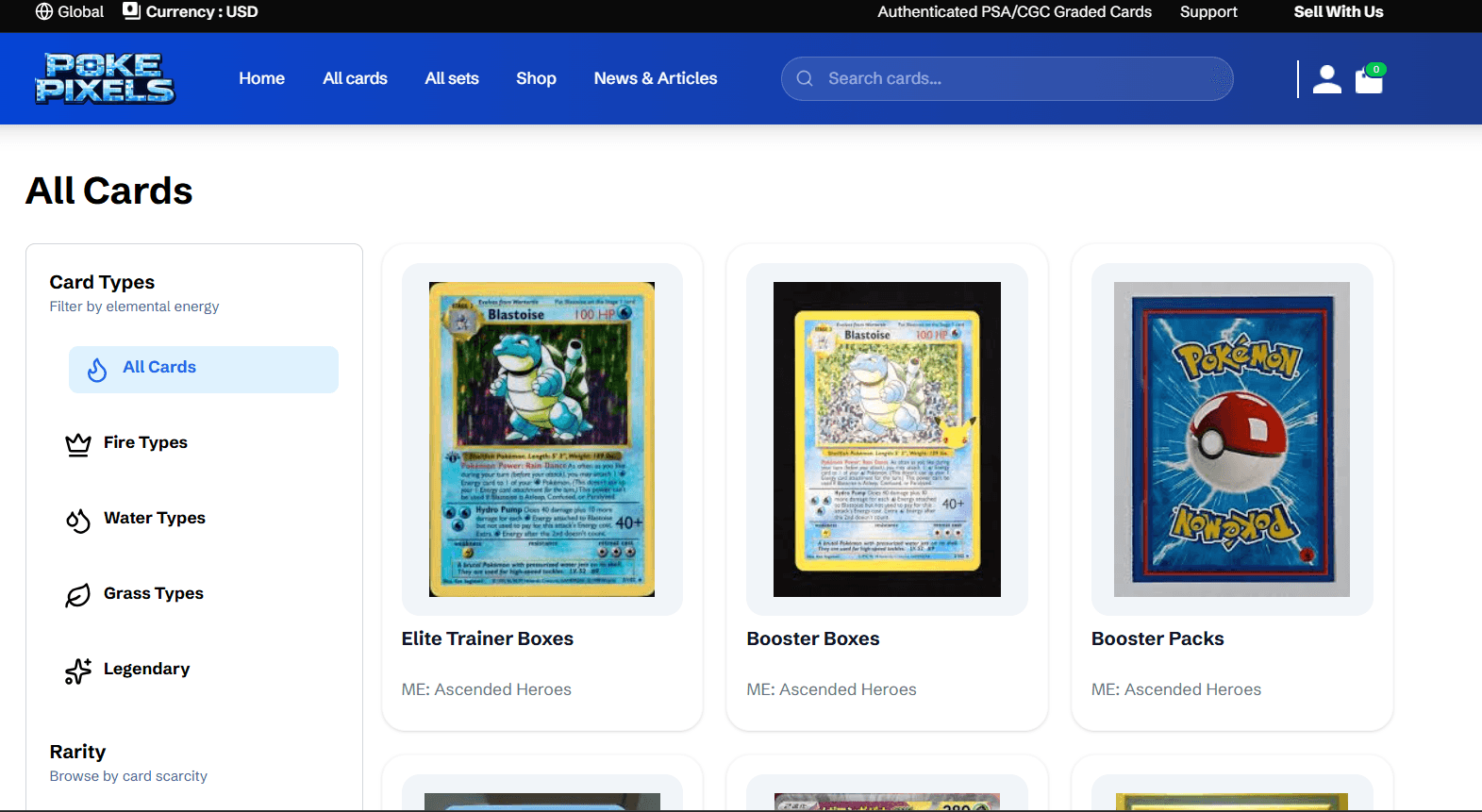Open the Poke Pixels logo homepage
Screen dimensions: 1482x812
(105, 78)
